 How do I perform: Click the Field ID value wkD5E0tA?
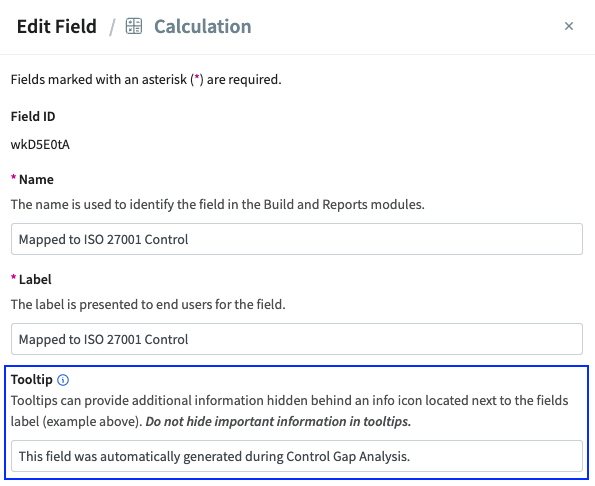pyautogui.click(x=40, y=145)
